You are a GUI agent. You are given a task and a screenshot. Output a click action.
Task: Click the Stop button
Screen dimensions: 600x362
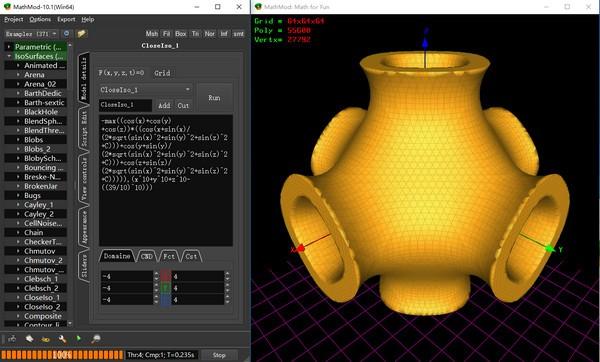[x=219, y=355]
